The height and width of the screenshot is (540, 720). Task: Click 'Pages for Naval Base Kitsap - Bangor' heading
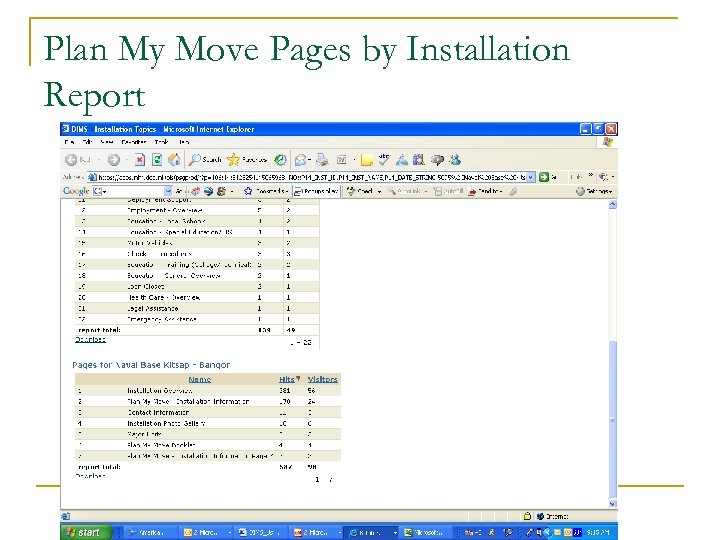(x=151, y=365)
